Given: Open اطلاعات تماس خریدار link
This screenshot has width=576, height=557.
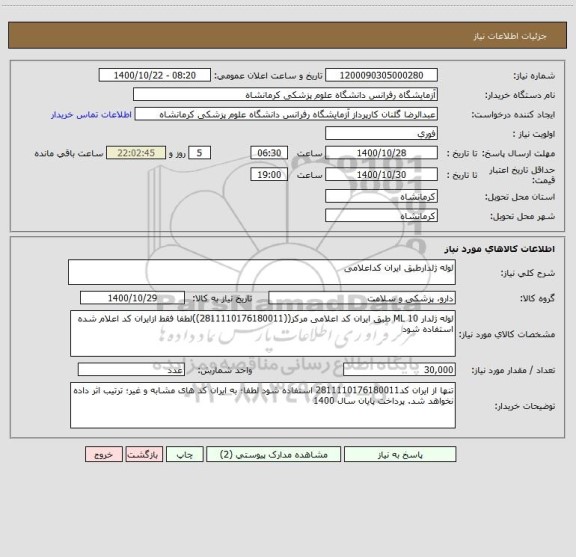Looking at the screenshot, I should (x=91, y=115).
